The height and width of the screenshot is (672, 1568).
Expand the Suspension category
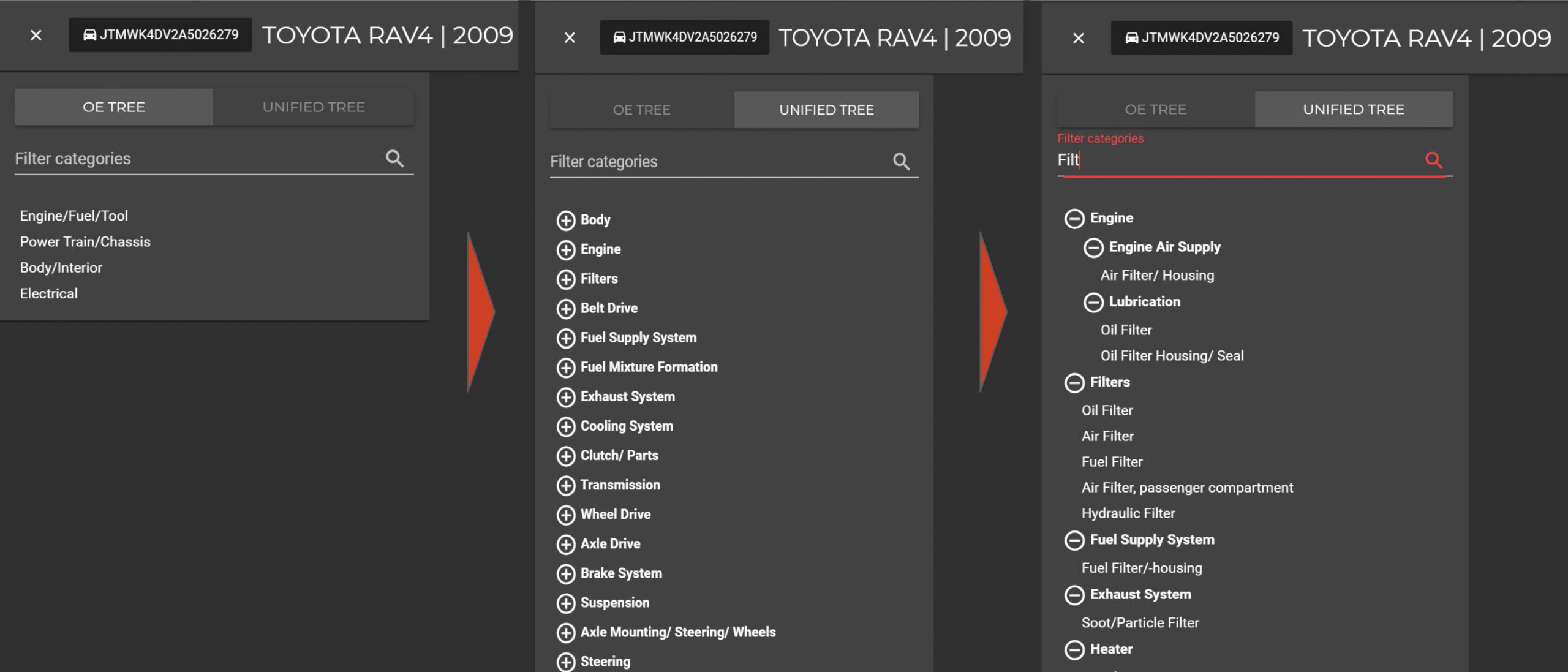pos(566,603)
